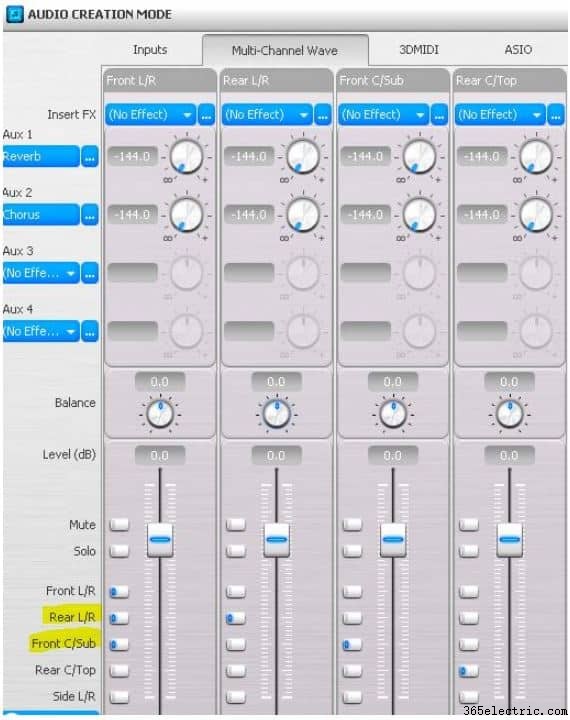Open Aux 4 effect dropdown
Viewport: 570px width, 720px height.
pyautogui.click(x=41, y=332)
